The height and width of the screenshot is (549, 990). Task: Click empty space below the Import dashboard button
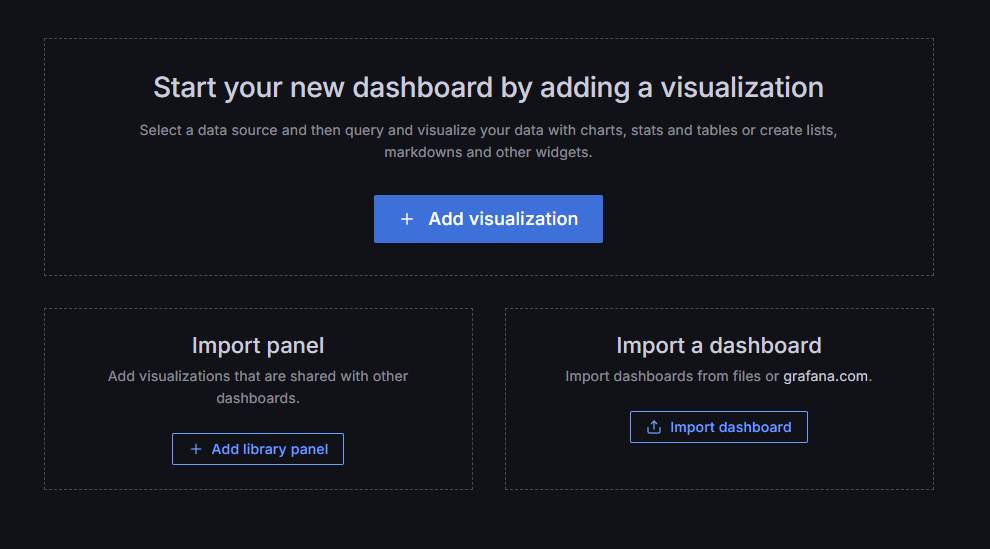(719, 466)
